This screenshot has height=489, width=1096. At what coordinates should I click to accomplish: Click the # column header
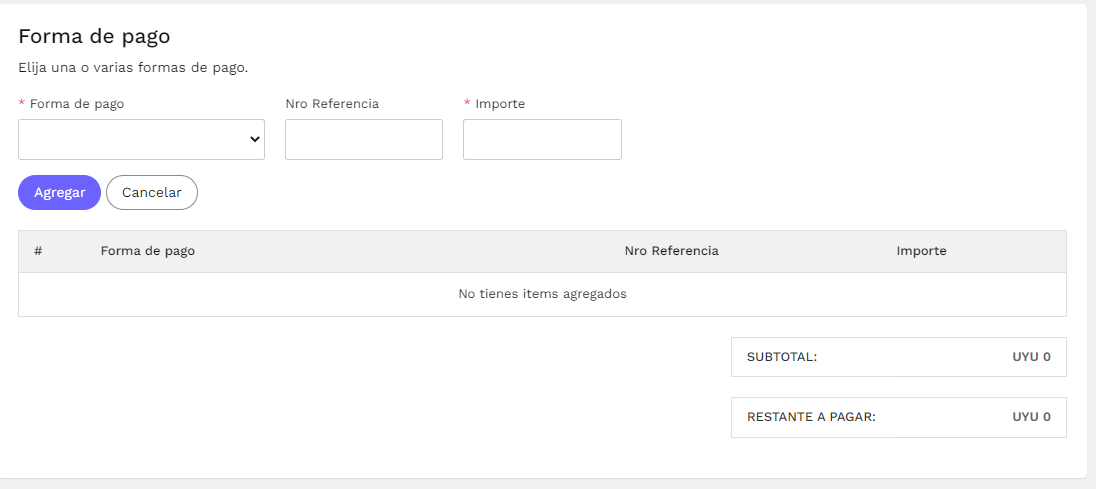click(38, 251)
